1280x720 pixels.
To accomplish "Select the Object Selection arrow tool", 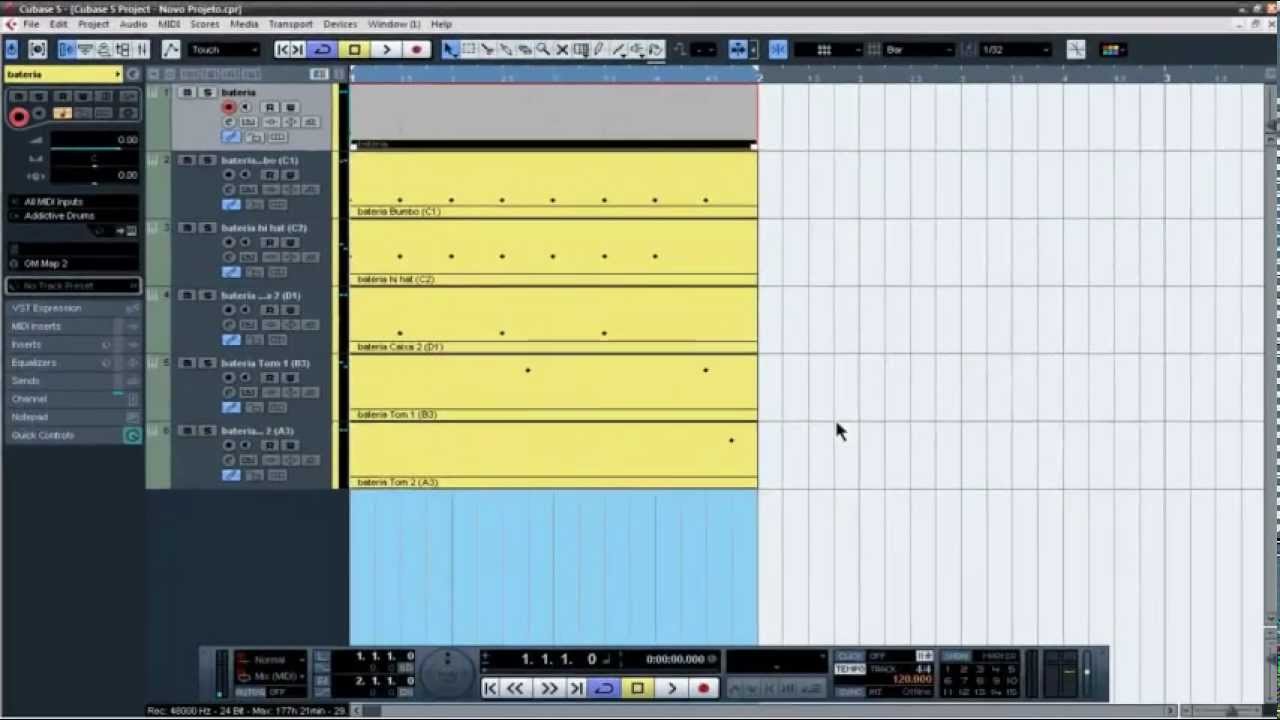I will pyautogui.click(x=450, y=49).
